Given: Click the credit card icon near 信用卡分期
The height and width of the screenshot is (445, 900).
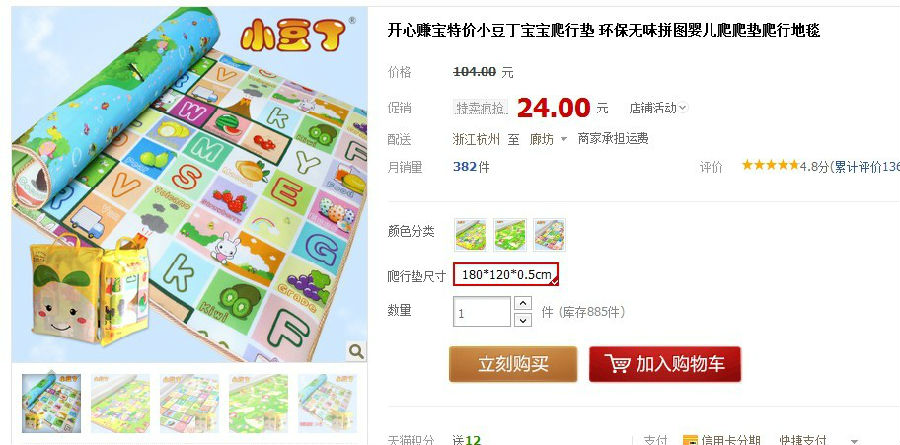Looking at the screenshot, I should 690,441.
